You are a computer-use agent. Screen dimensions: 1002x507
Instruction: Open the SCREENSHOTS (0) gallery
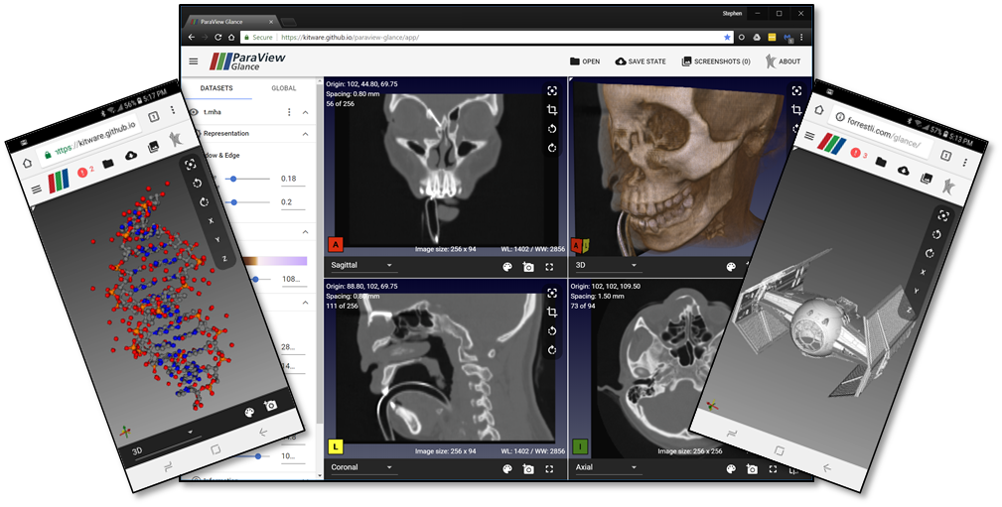pos(716,61)
